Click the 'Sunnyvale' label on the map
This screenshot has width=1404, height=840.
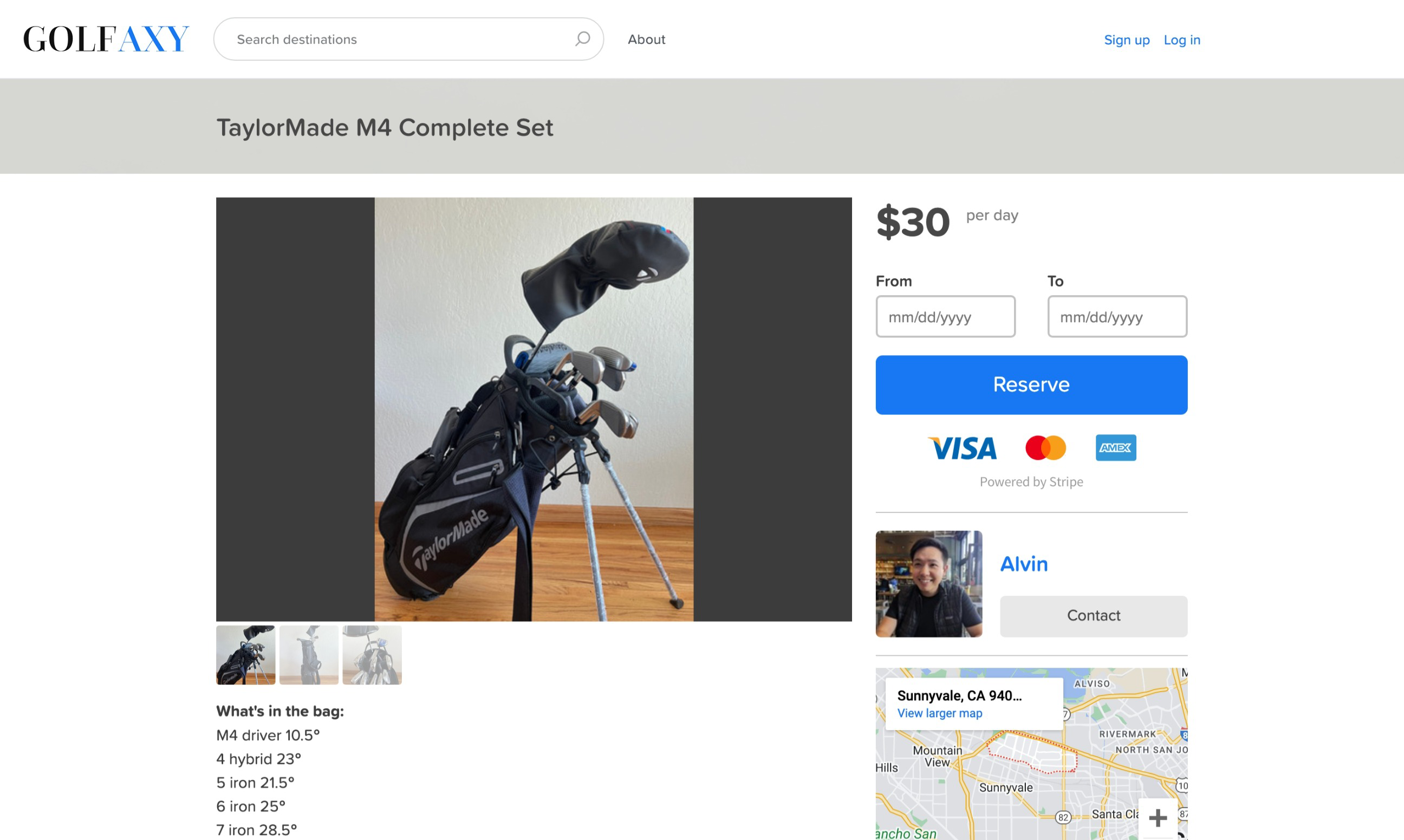1006,787
